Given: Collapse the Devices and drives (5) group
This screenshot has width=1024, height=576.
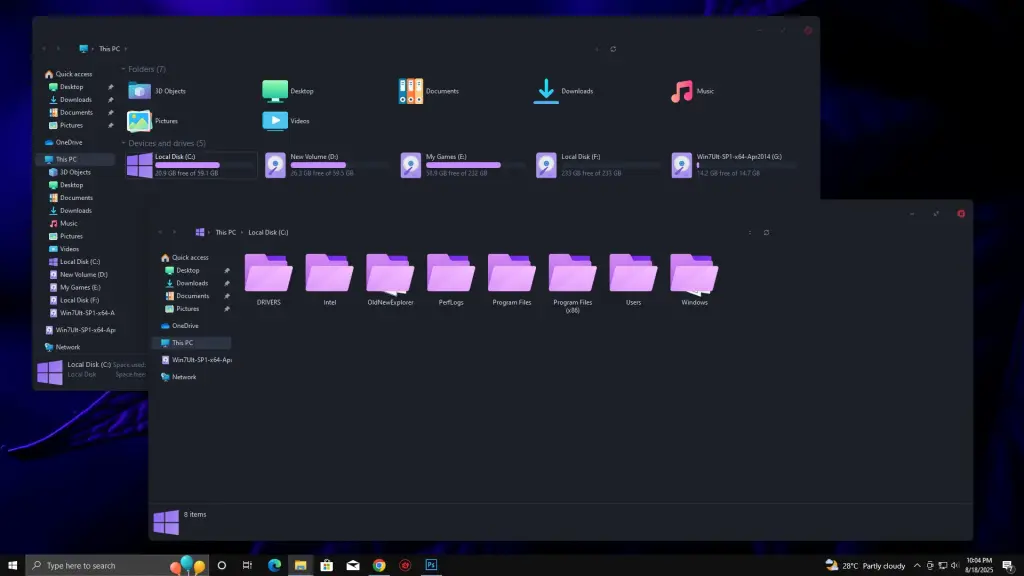Looking at the screenshot, I should tap(124, 143).
